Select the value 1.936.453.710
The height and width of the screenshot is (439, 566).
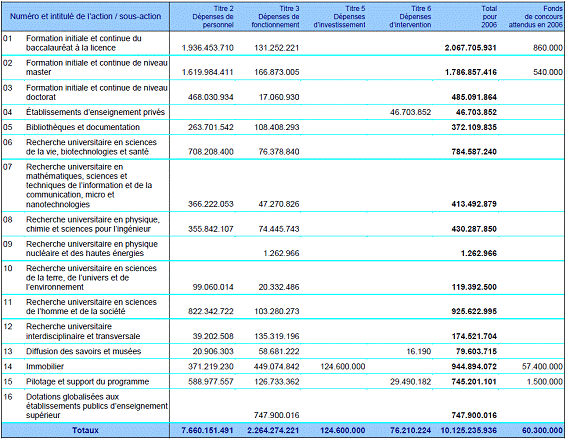(208, 48)
